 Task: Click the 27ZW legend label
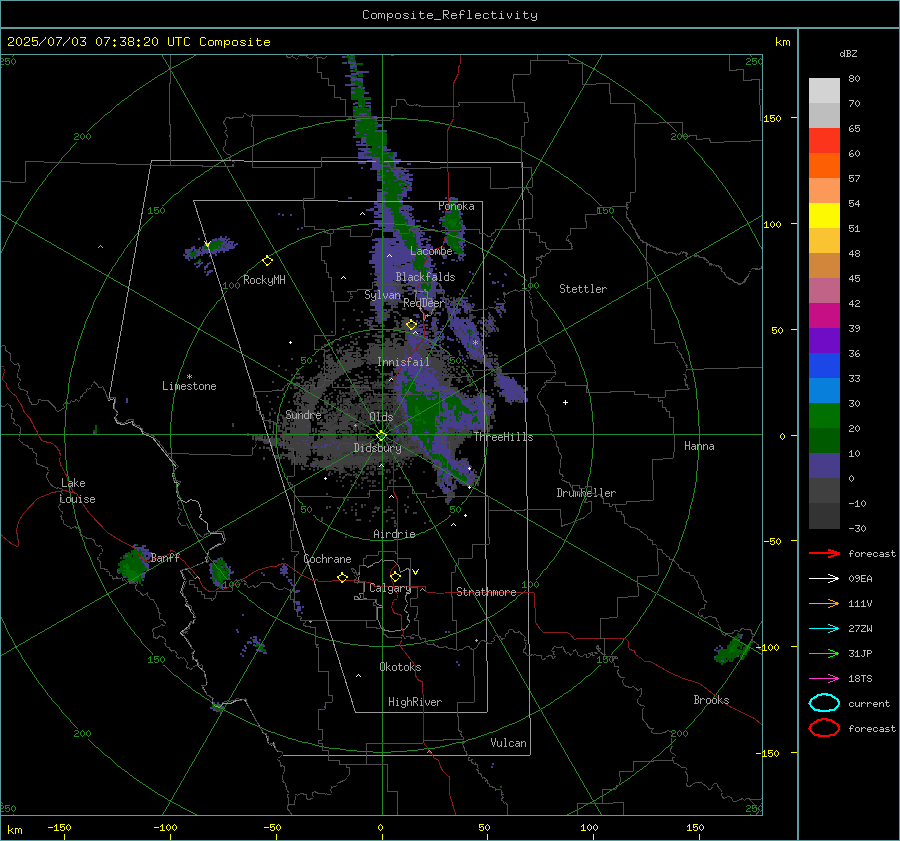point(860,629)
